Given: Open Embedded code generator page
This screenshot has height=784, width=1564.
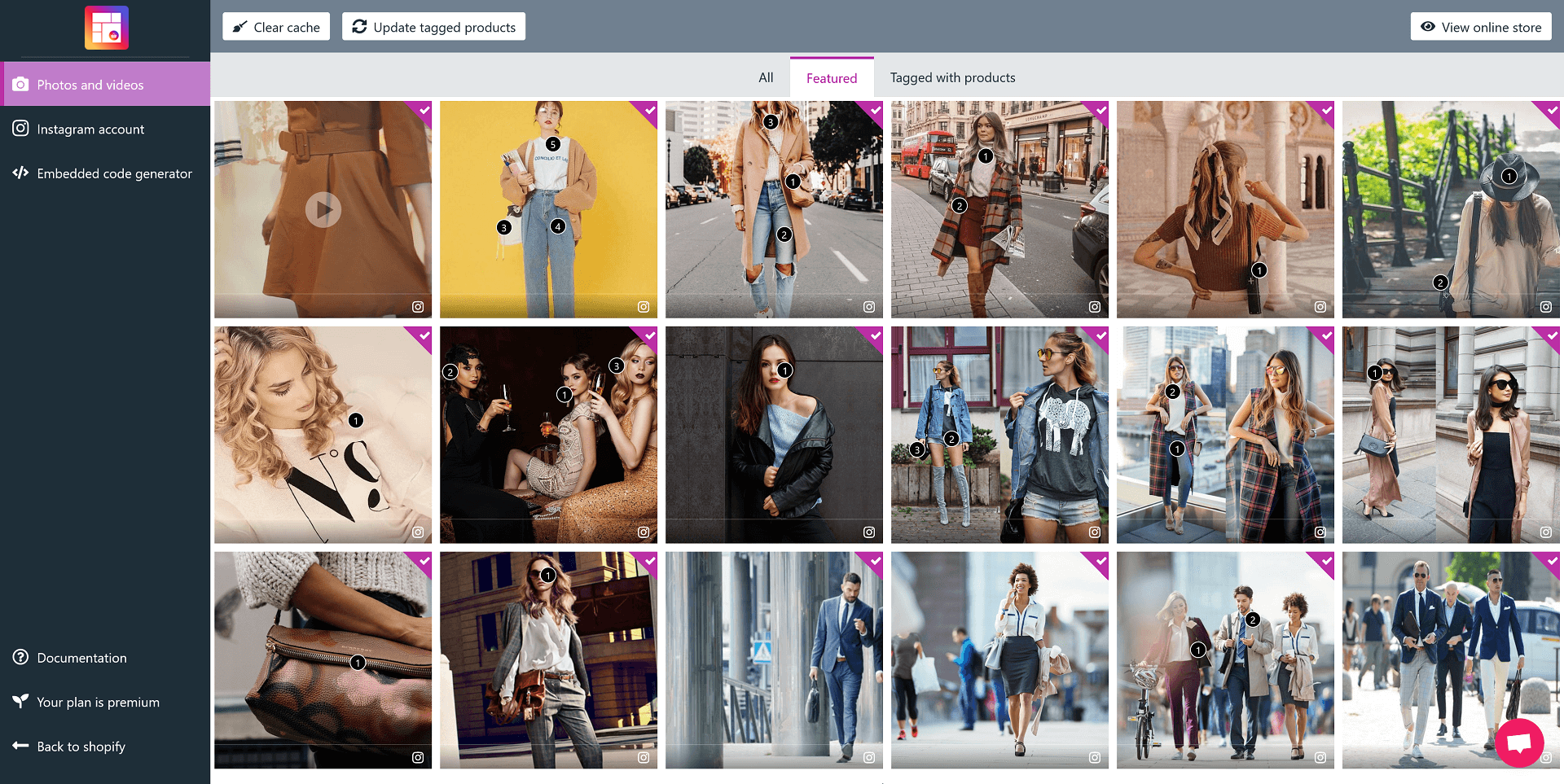Looking at the screenshot, I should point(114,173).
